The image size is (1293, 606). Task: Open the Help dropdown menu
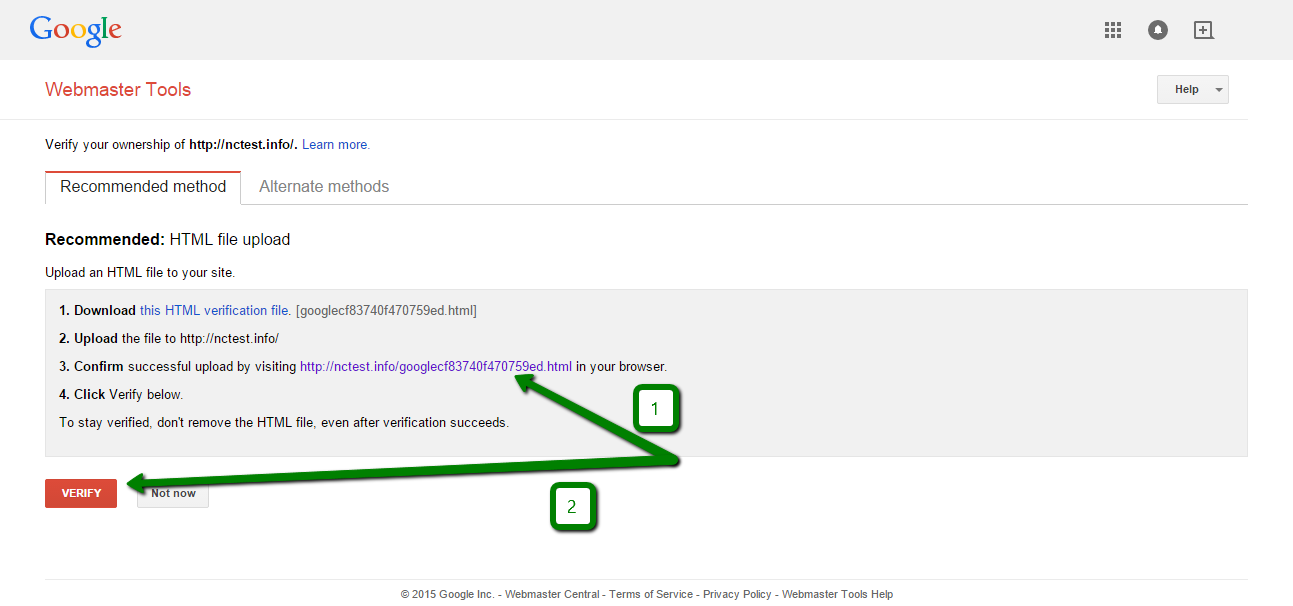pos(1193,89)
